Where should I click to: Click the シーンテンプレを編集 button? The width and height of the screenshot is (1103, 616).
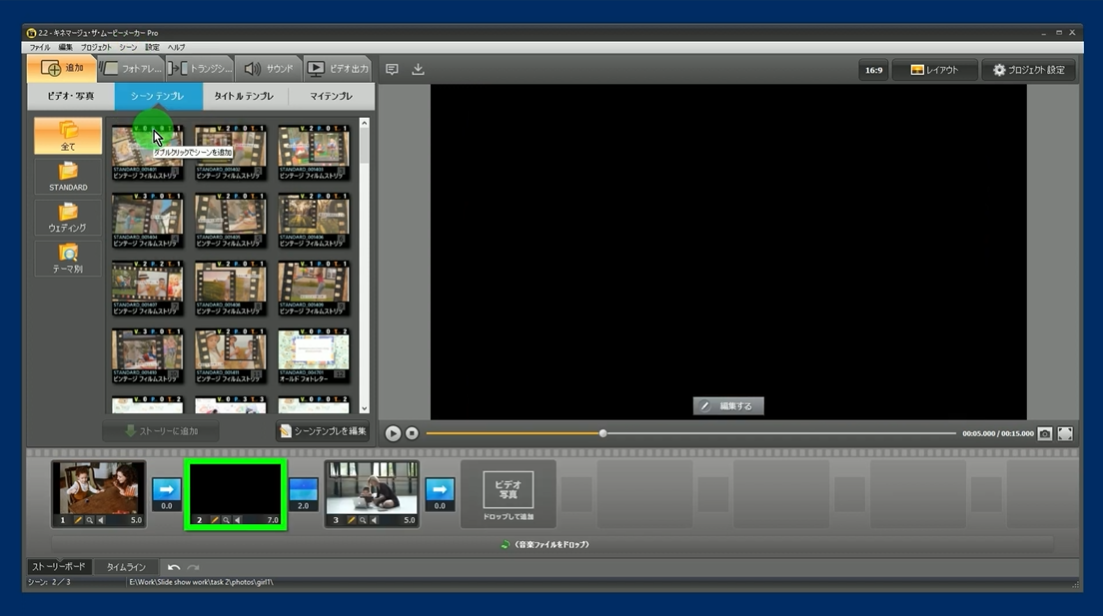[x=323, y=431]
